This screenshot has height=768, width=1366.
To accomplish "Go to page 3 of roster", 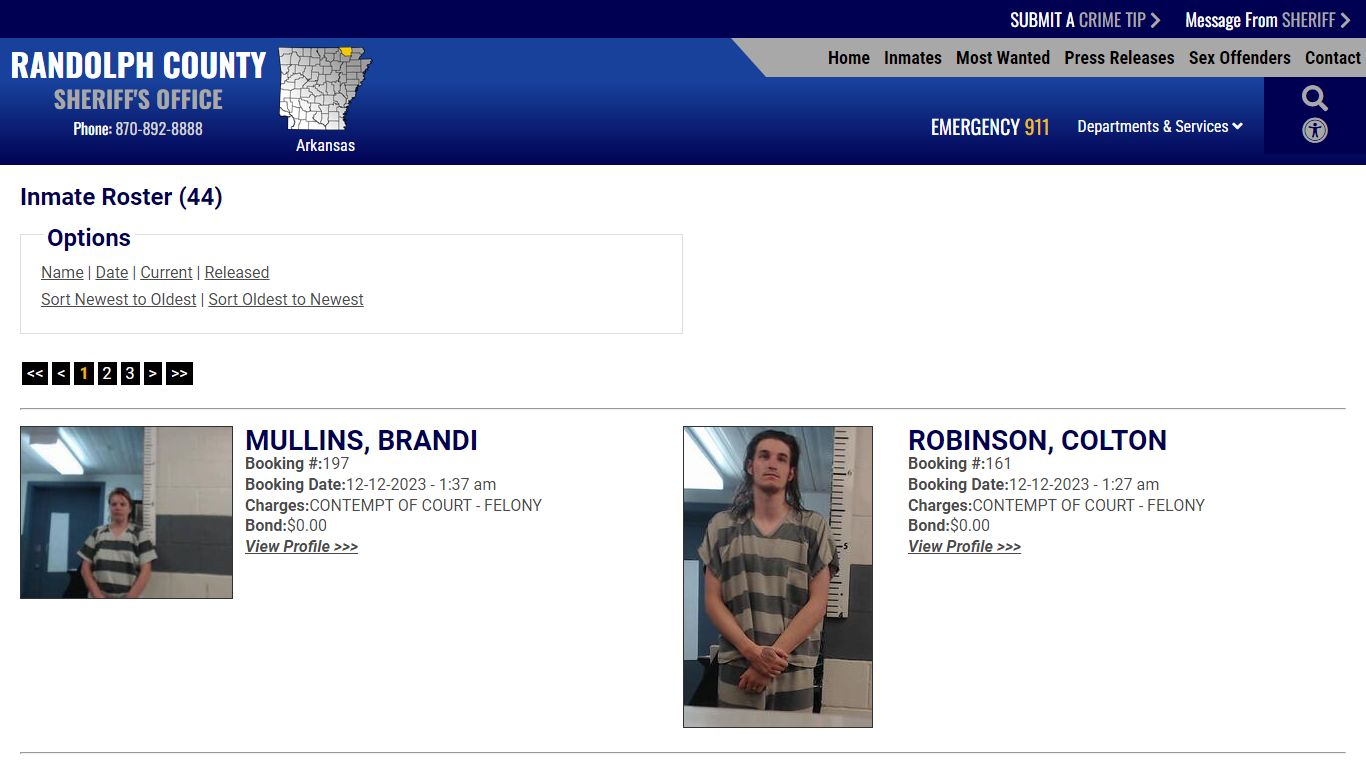I will [x=130, y=373].
